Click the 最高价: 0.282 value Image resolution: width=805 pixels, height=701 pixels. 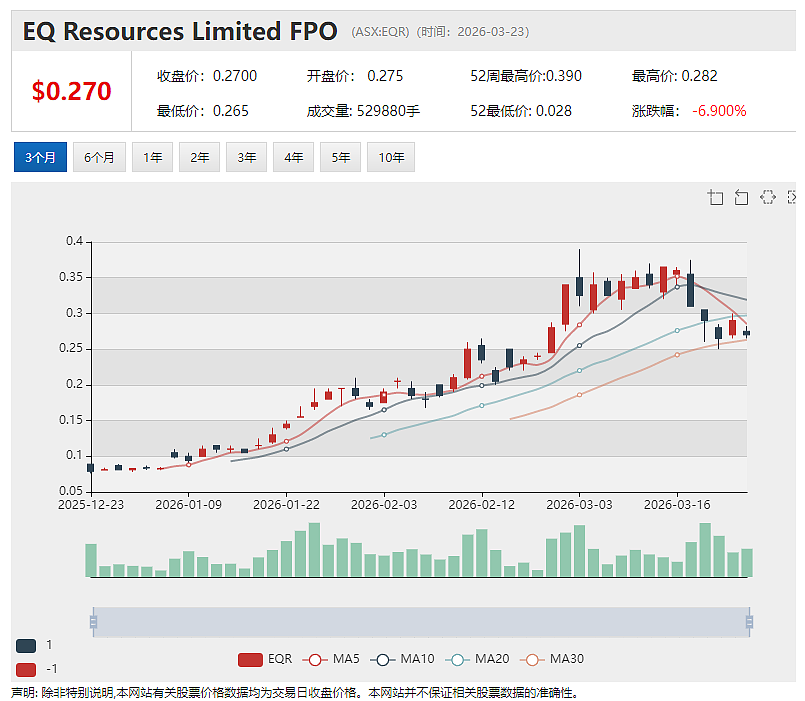675,76
